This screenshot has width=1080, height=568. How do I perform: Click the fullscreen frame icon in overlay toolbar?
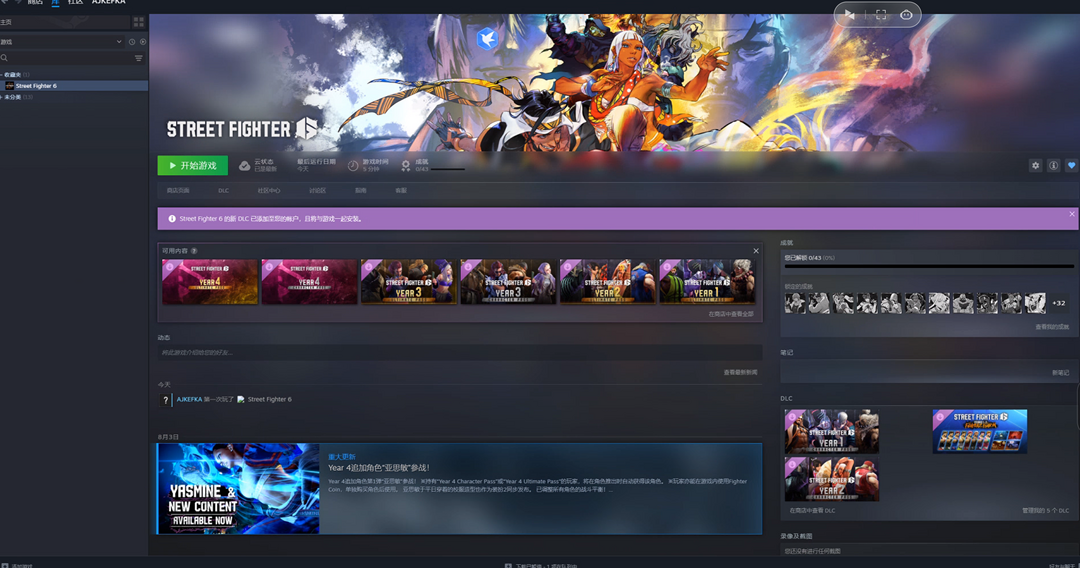pyautogui.click(x=880, y=14)
